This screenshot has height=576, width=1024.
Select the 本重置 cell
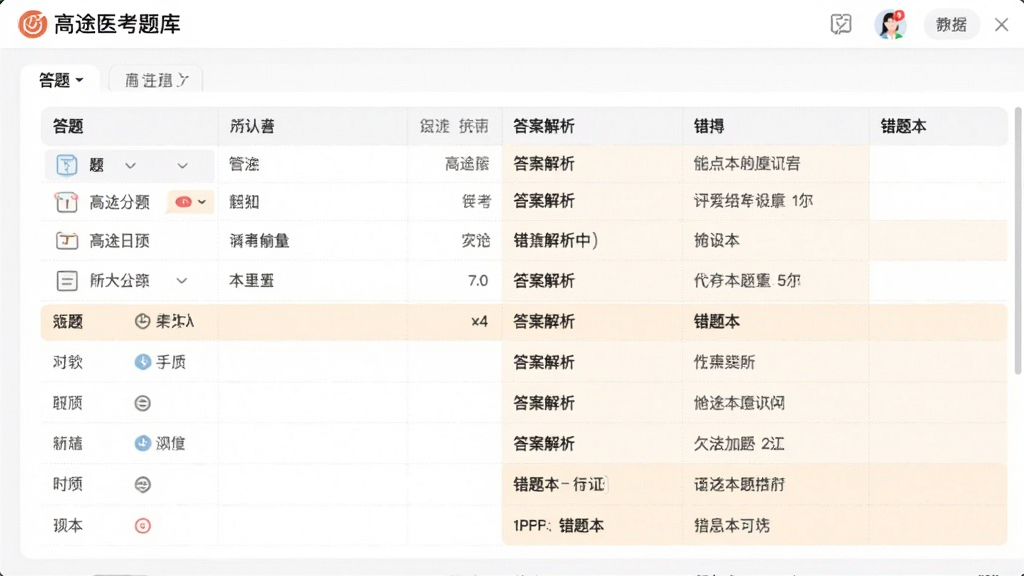[x=251, y=281]
